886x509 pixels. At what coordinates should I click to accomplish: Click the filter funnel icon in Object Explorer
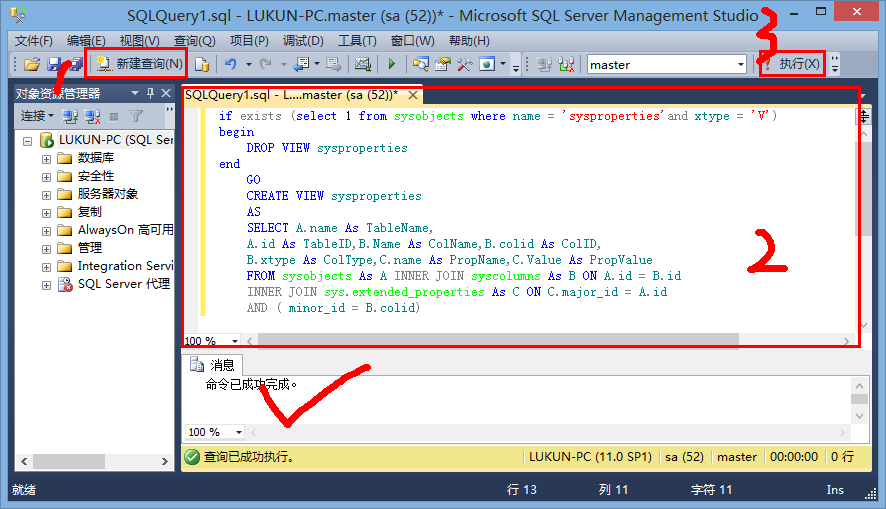136,116
